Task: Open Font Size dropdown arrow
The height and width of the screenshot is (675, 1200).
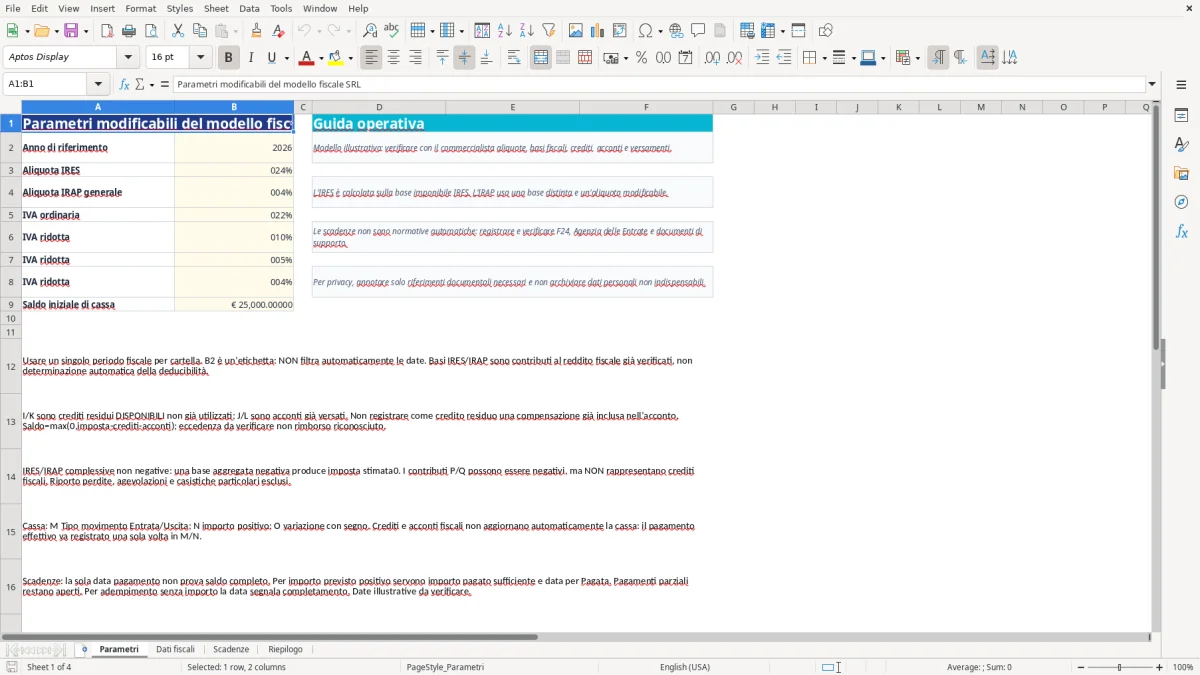Action: point(201,58)
